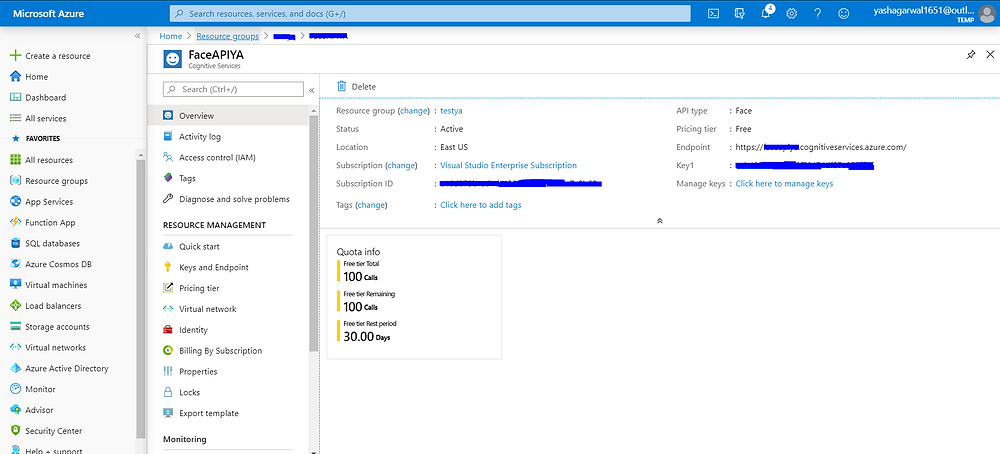1000x454 pixels.
Task: Click the testya resource group link
Action: point(452,111)
